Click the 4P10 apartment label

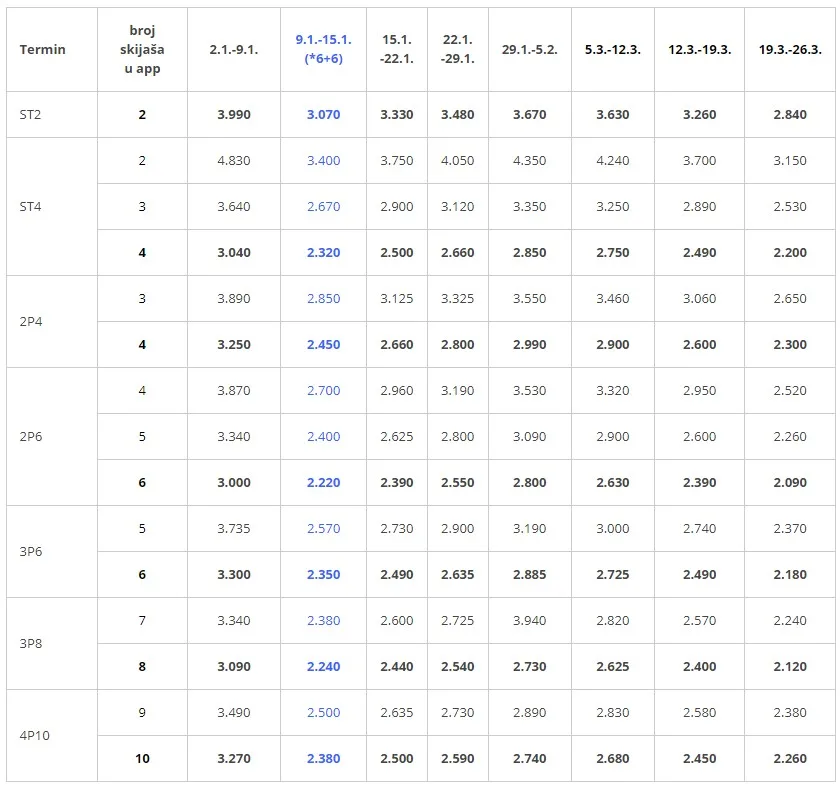pyautogui.click(x=34, y=736)
